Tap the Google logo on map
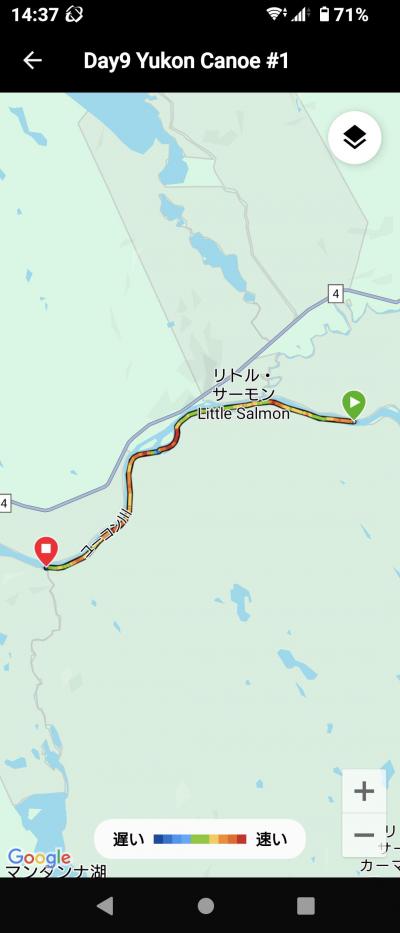This screenshot has height=933, width=400. [x=39, y=859]
